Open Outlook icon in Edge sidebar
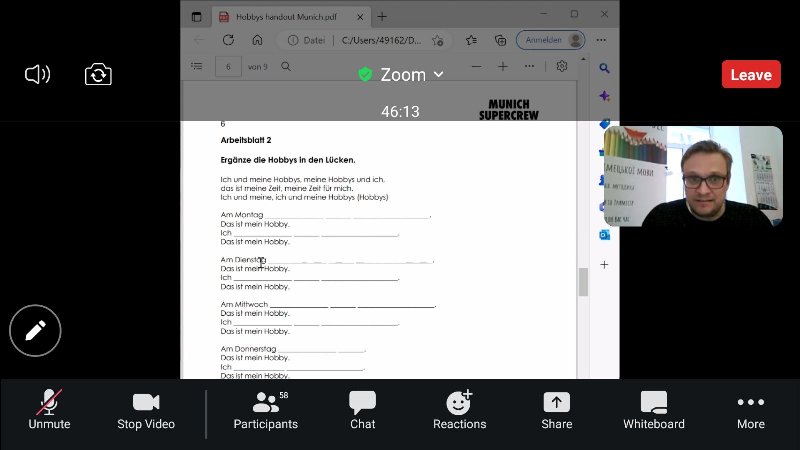800x450 pixels. tap(604, 235)
